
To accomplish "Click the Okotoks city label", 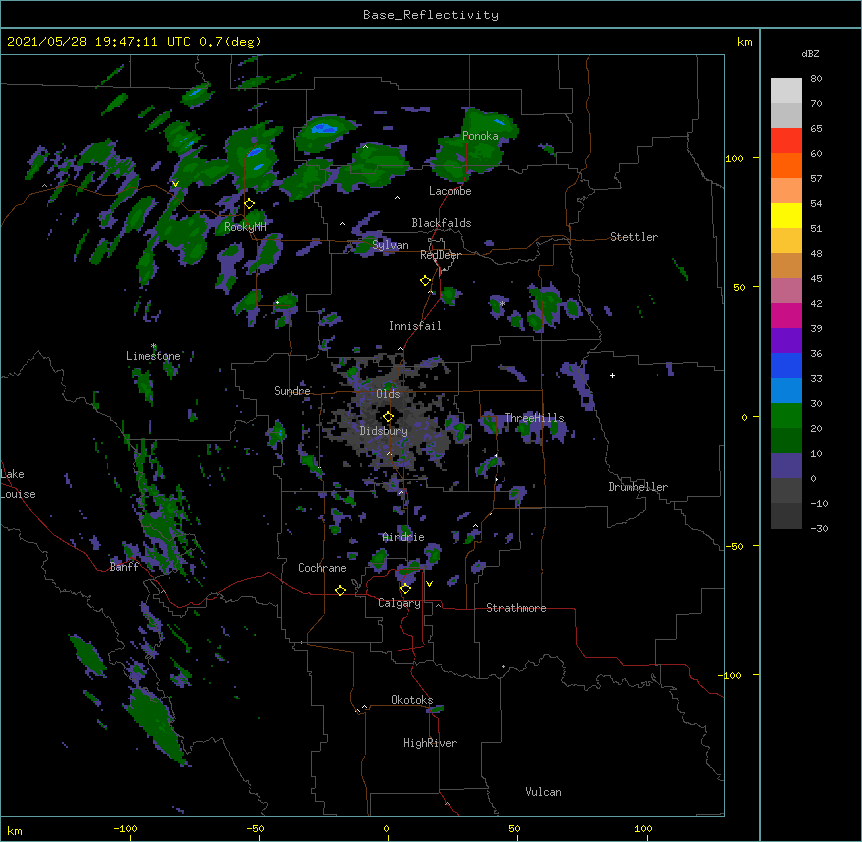I will point(412,700).
